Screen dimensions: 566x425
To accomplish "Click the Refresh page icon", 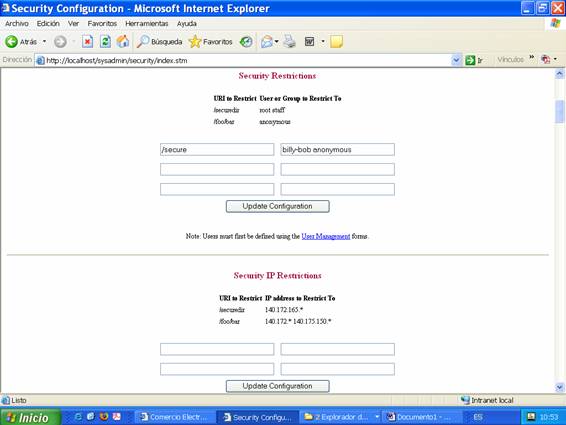I will 105,42.
